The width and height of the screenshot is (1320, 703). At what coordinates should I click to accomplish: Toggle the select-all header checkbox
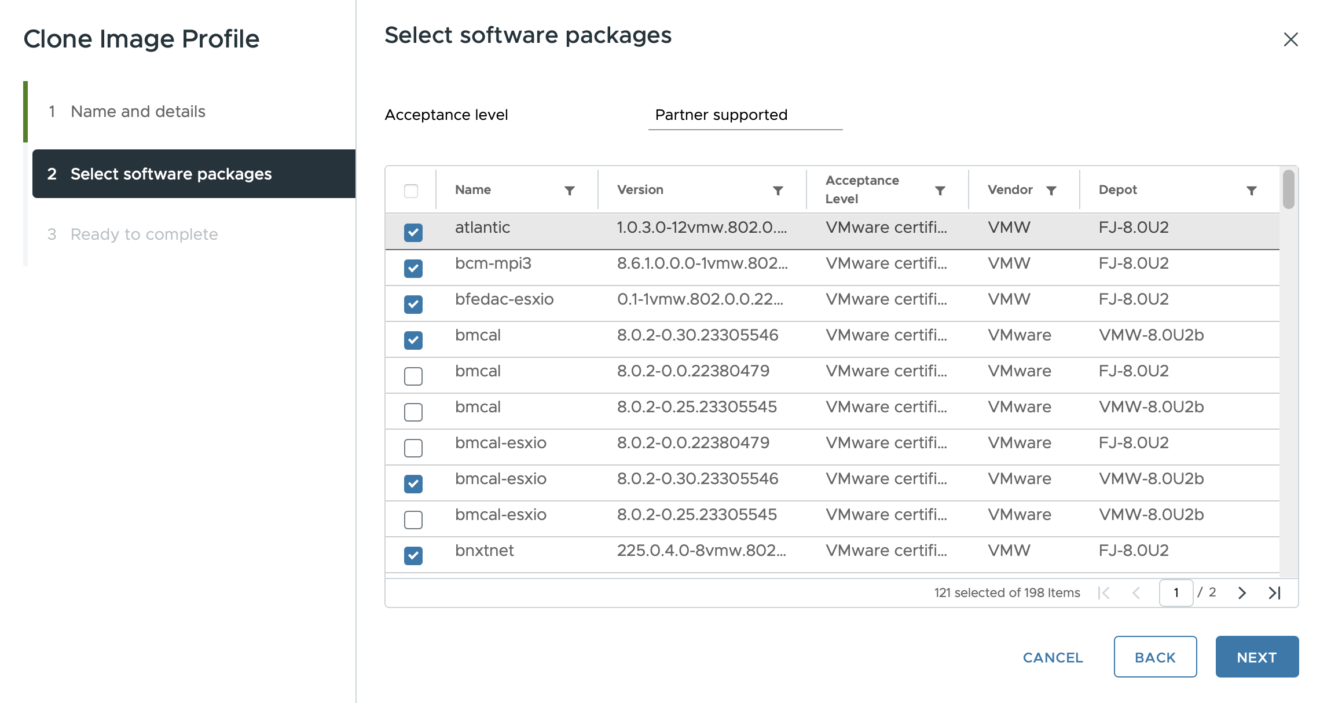click(x=411, y=191)
